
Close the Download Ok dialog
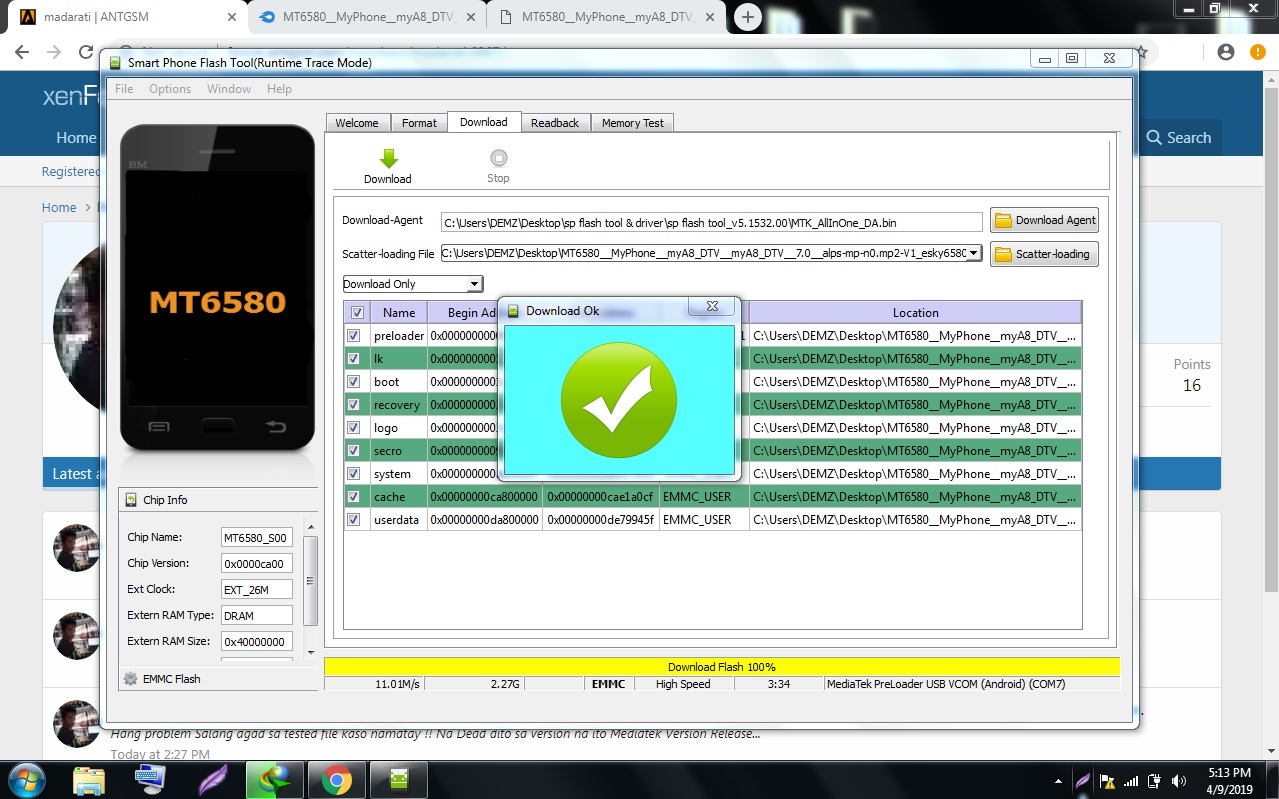tap(712, 306)
